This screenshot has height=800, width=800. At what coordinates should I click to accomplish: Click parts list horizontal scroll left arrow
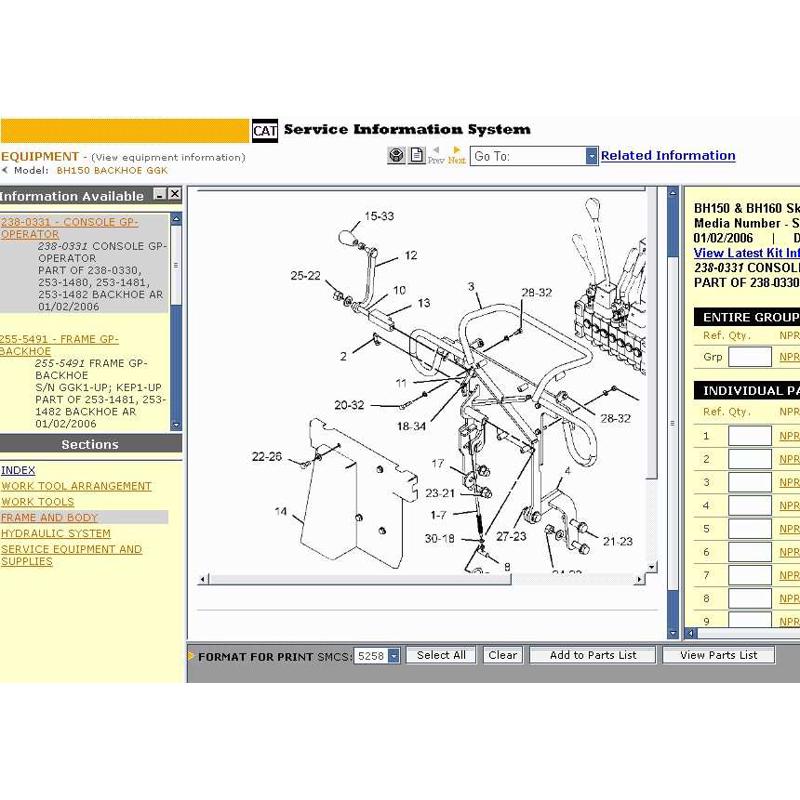tap(690, 633)
